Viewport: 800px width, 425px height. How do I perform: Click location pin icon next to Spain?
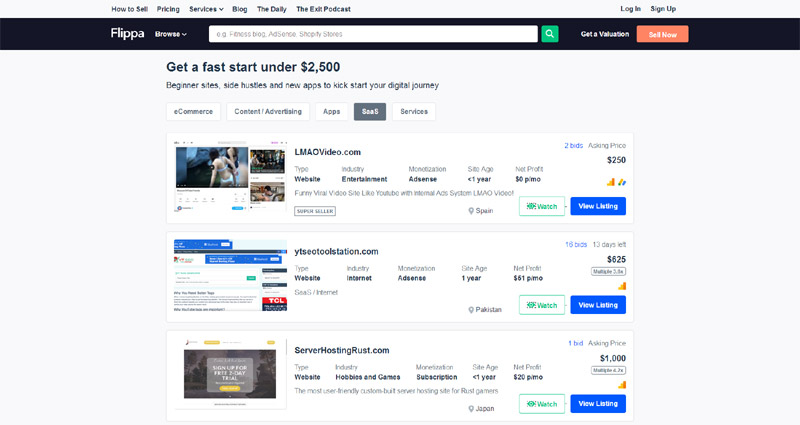point(471,211)
